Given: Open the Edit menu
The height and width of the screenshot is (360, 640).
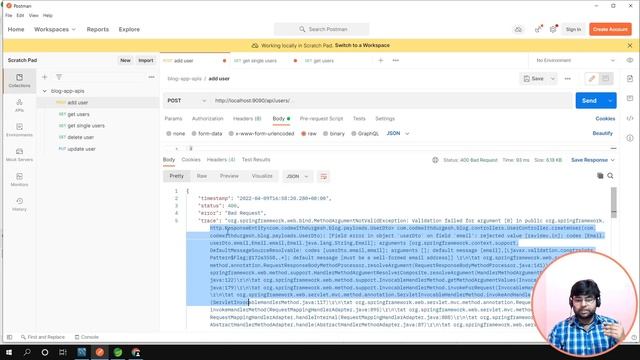Looking at the screenshot, I should click(x=20, y=16).
